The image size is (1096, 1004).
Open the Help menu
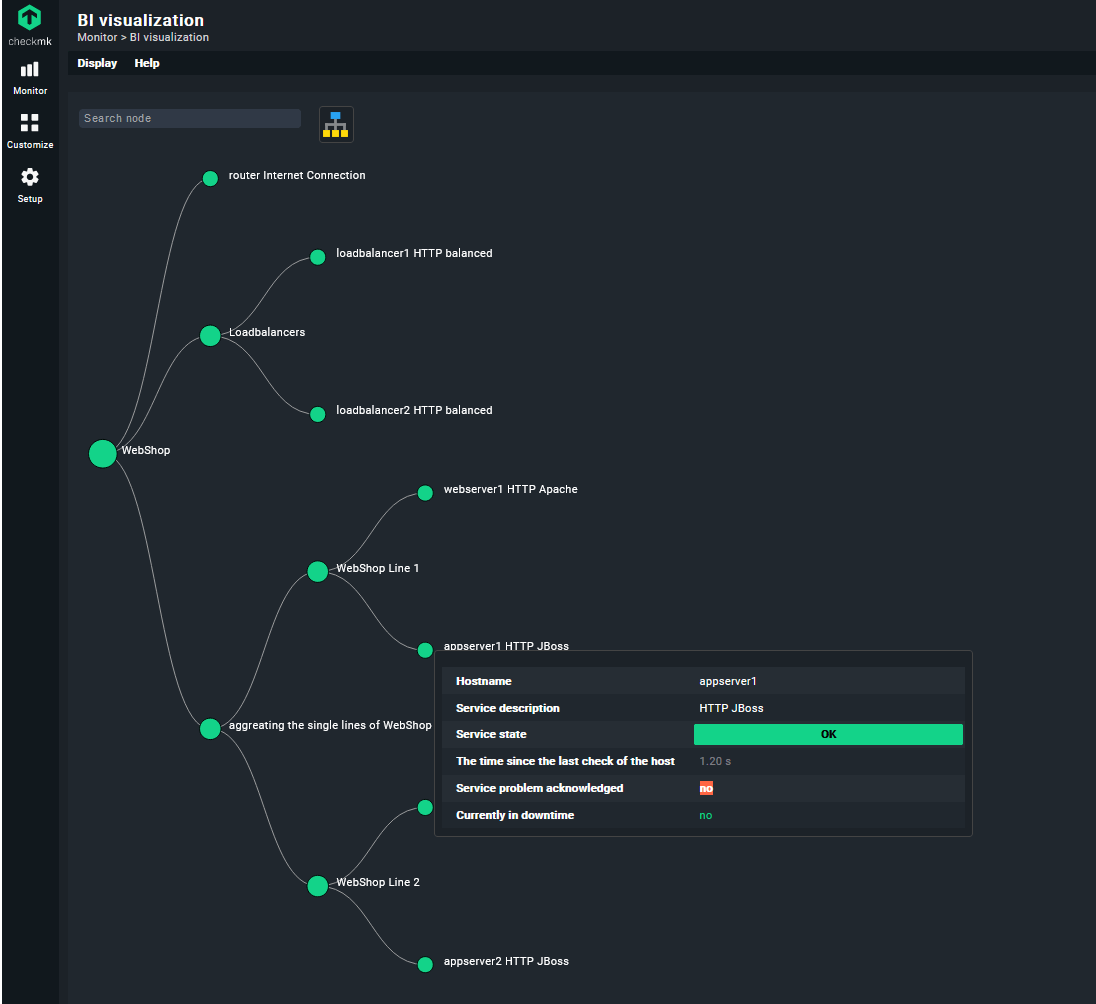coord(147,63)
